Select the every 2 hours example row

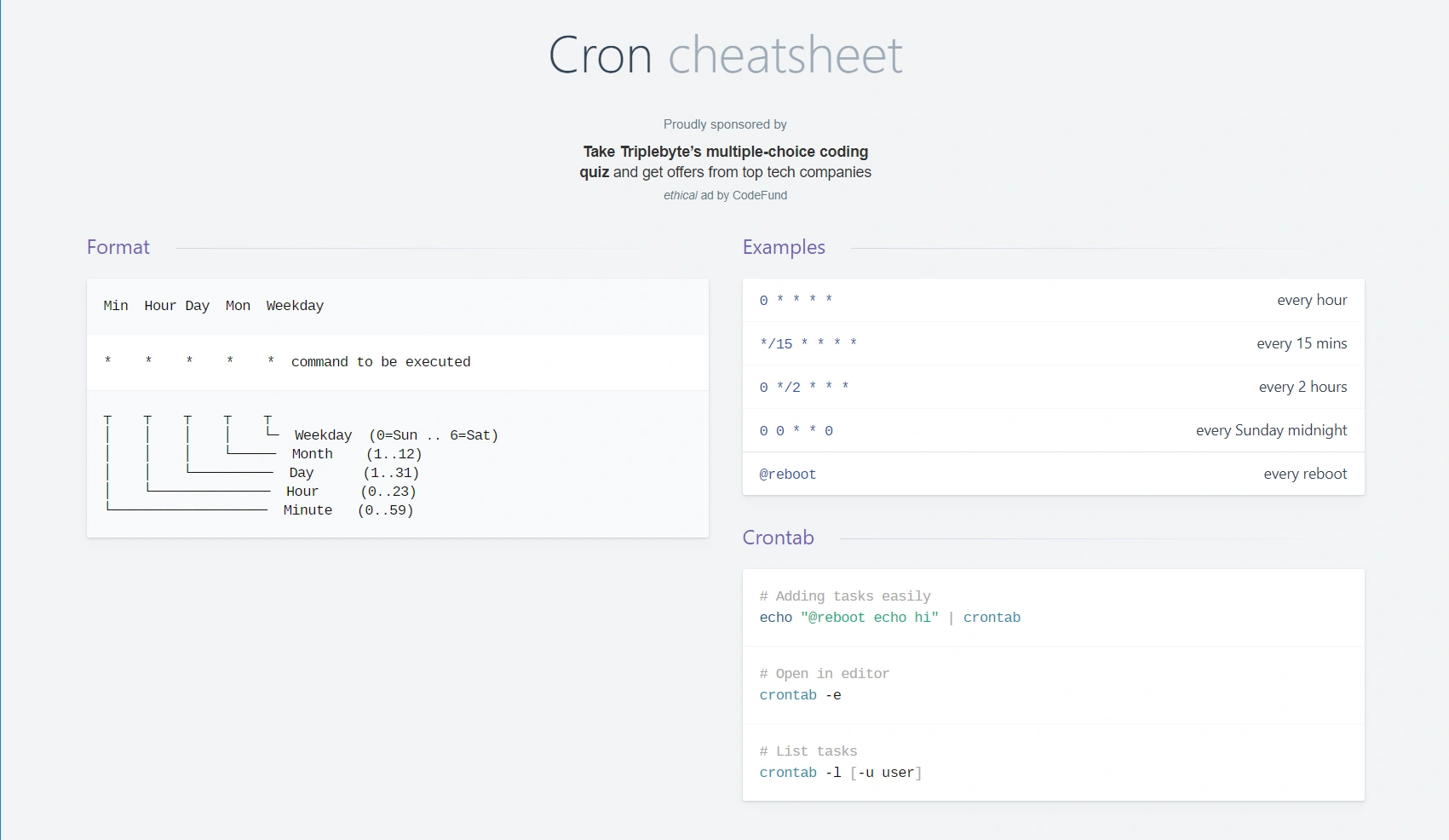point(804,388)
